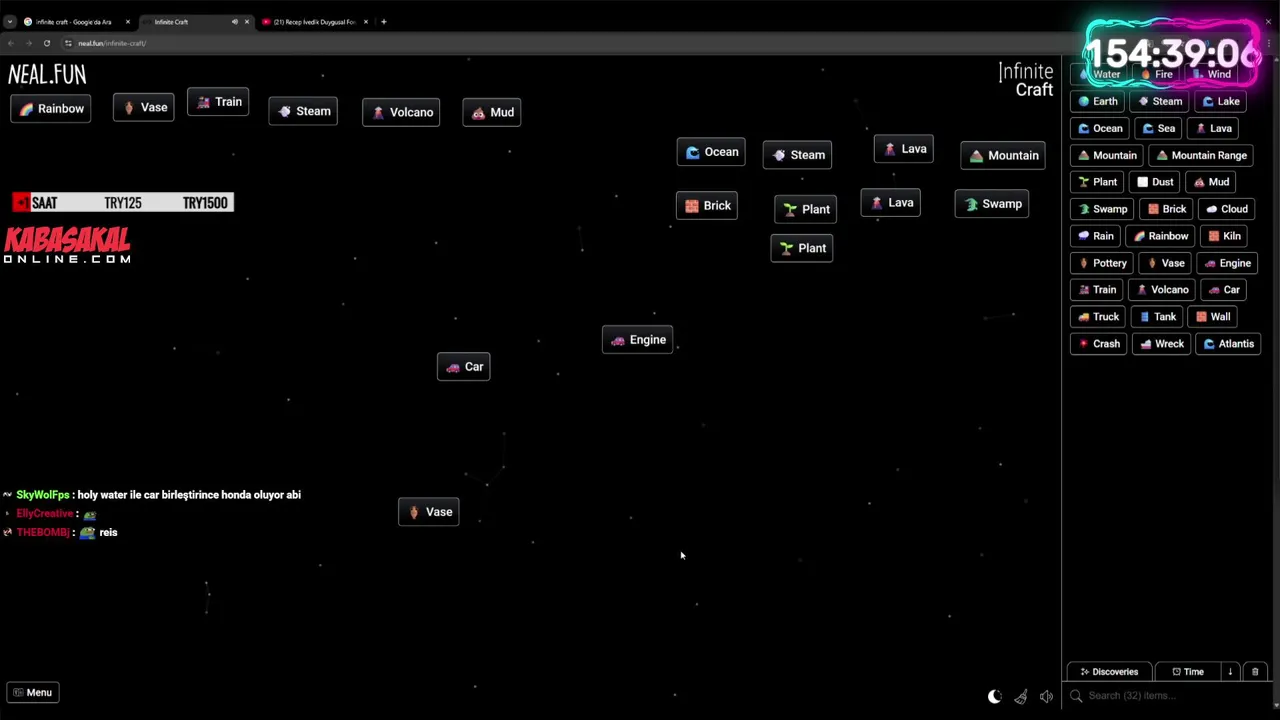The height and width of the screenshot is (720, 1280).
Task: Click the Brick tile on the canvas
Action: 707,206
